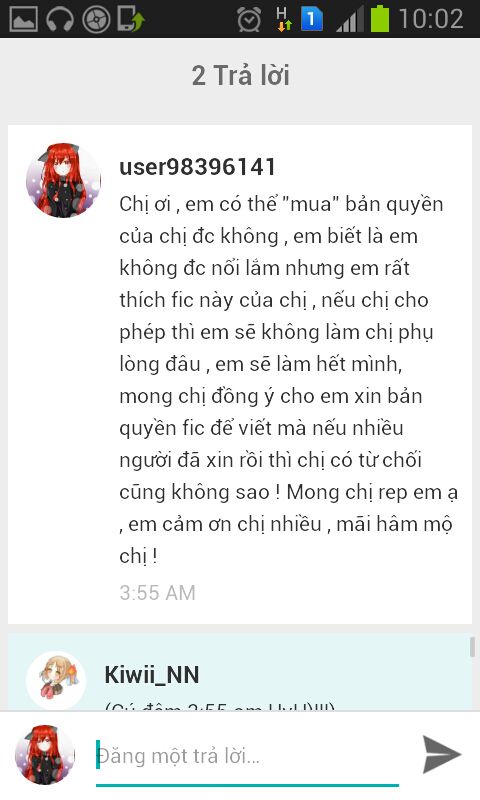Tap the disc media icon in status bar
Screen dimensions: 480x800
point(96,20)
